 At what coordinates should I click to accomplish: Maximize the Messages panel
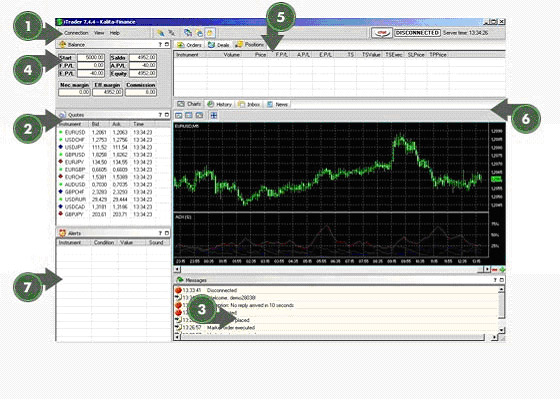tap(502, 280)
